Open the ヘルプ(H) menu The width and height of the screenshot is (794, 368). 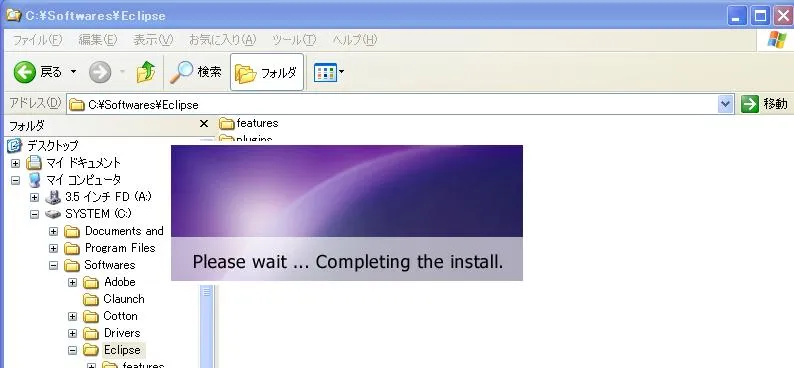(355, 39)
